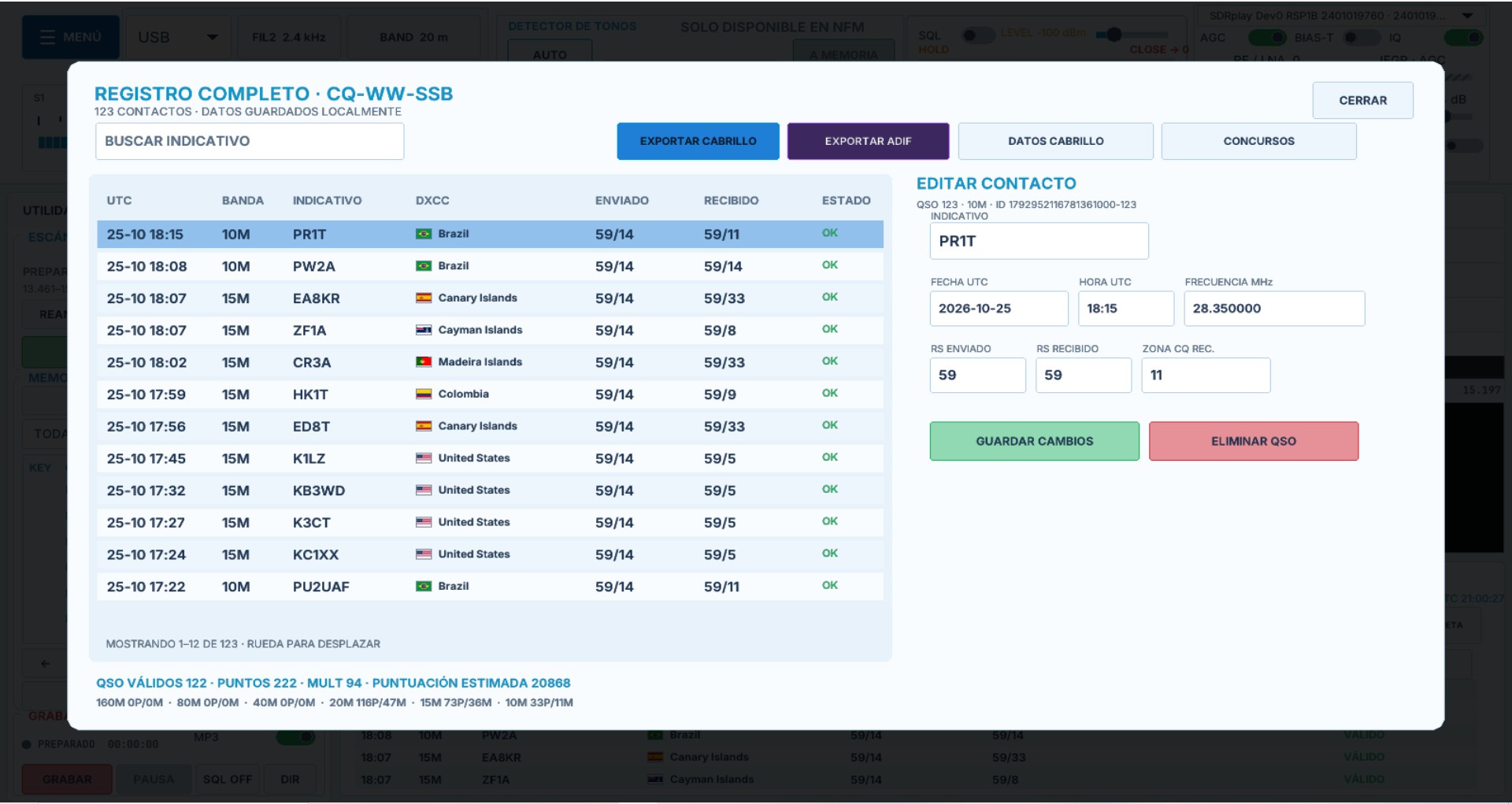1512x804 pixels.
Task: Focus the BUSCAR INDICATIVO search field
Action: (250, 141)
